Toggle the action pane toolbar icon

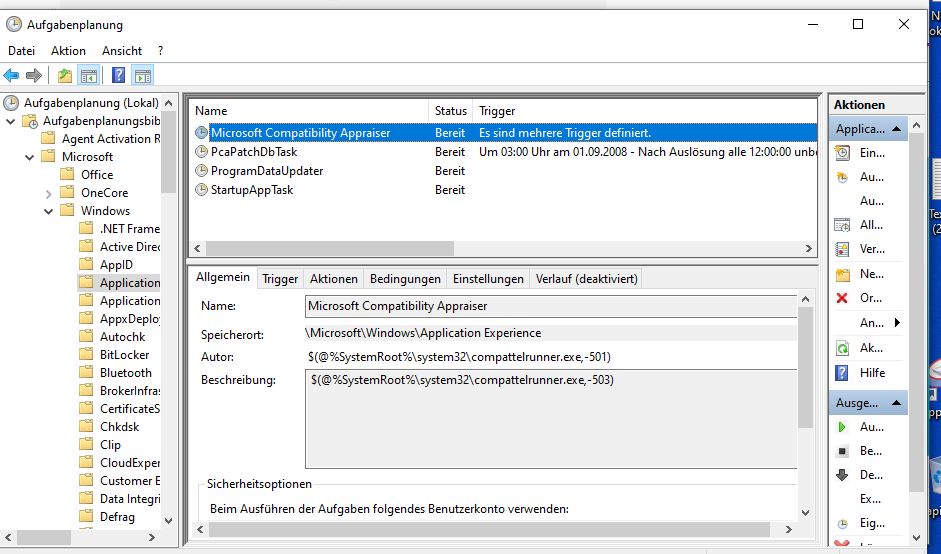[x=143, y=76]
